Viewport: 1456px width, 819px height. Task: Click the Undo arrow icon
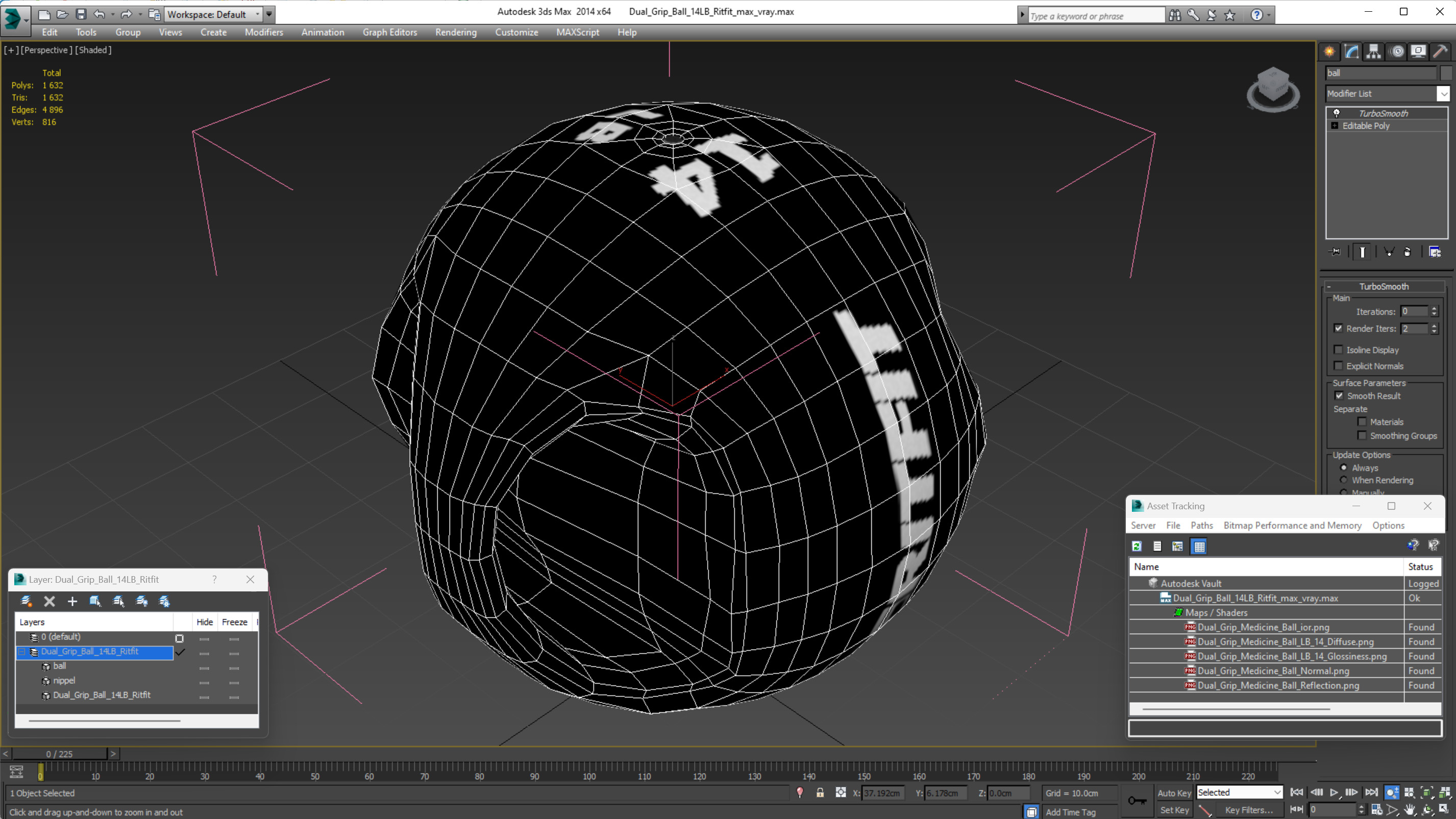click(99, 14)
